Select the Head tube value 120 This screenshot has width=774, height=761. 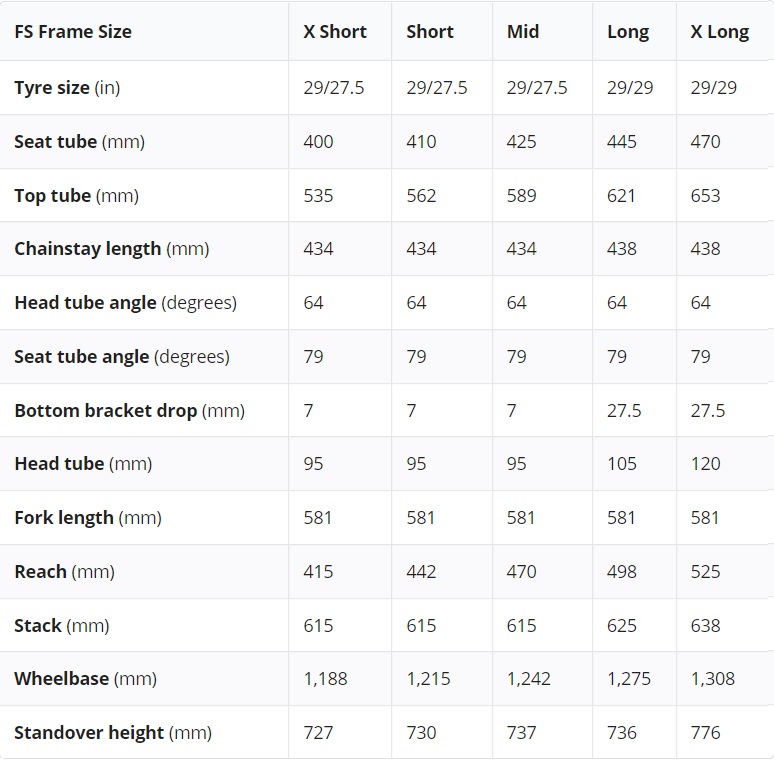705,464
